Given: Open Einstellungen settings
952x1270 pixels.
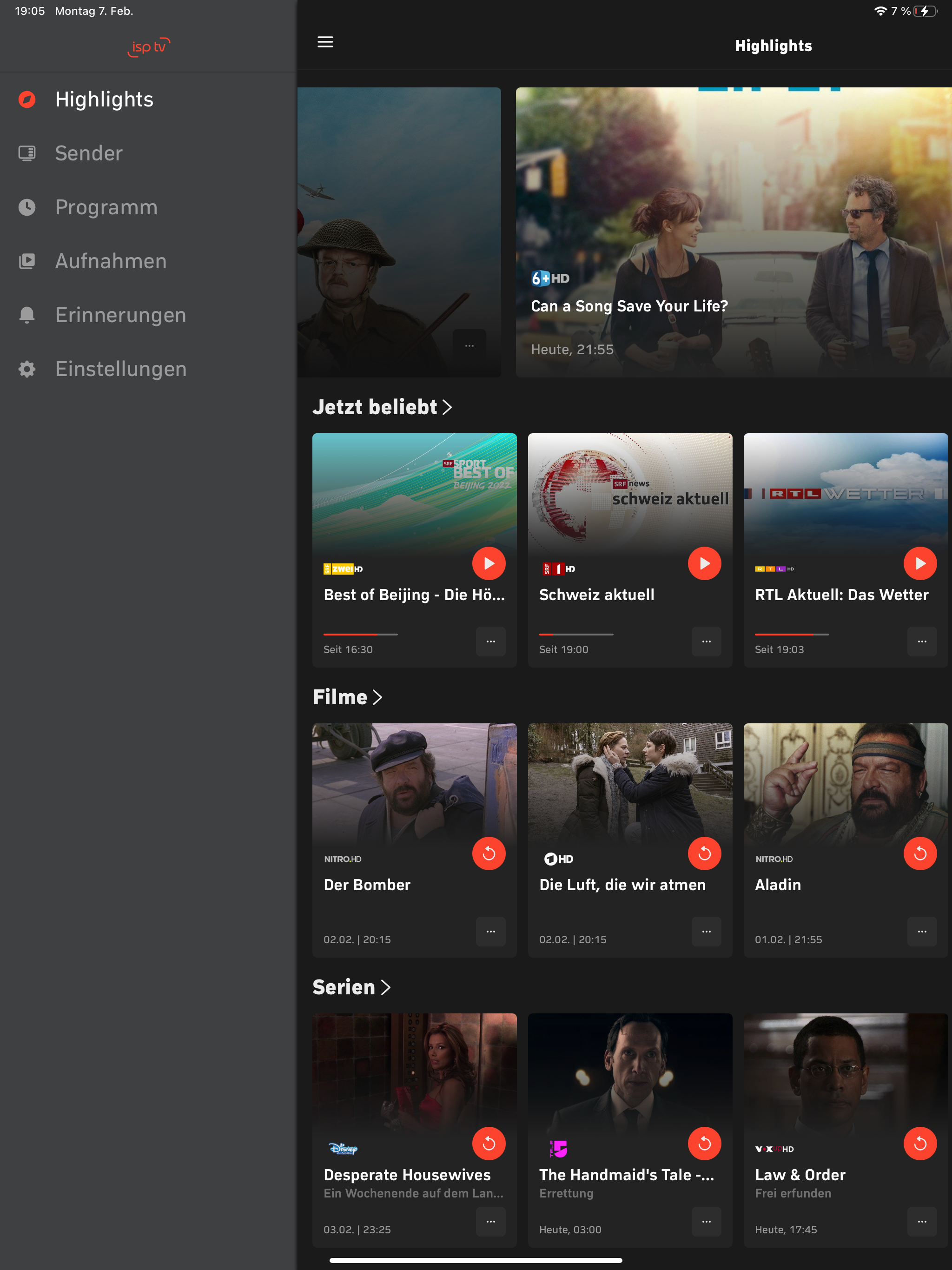Looking at the screenshot, I should pos(120,369).
